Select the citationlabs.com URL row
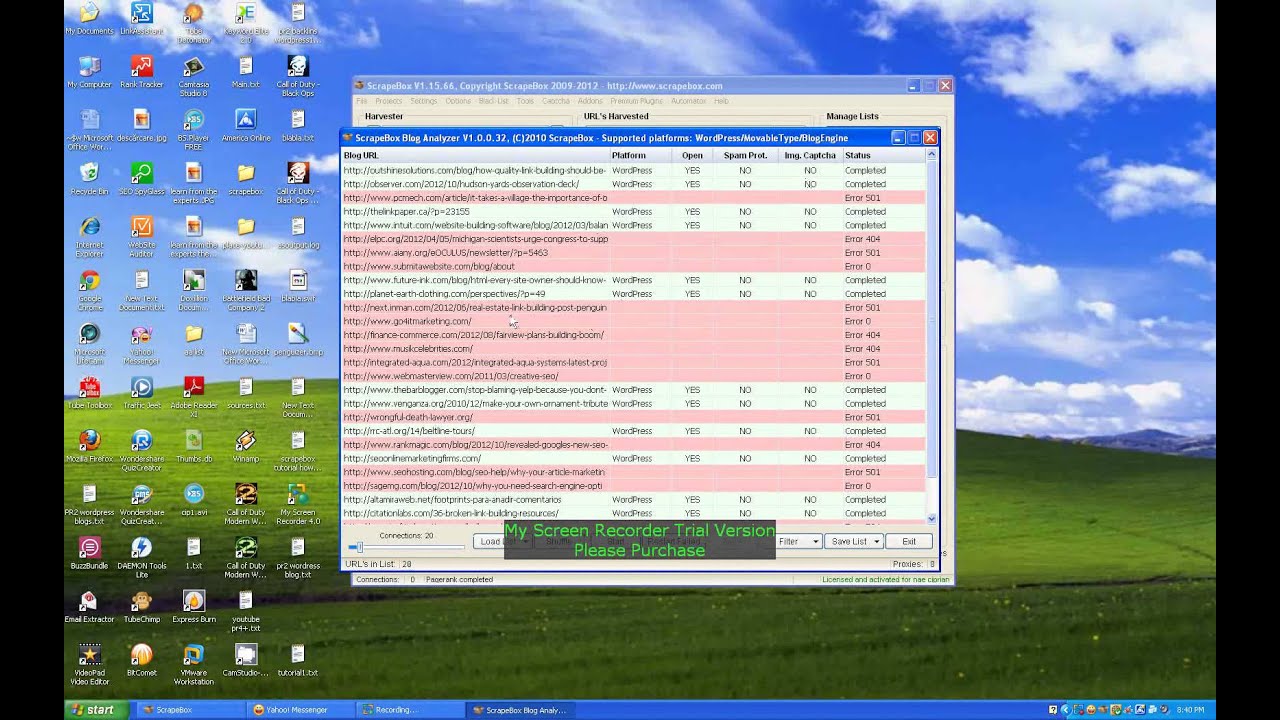1280x720 pixels. [x=633, y=513]
